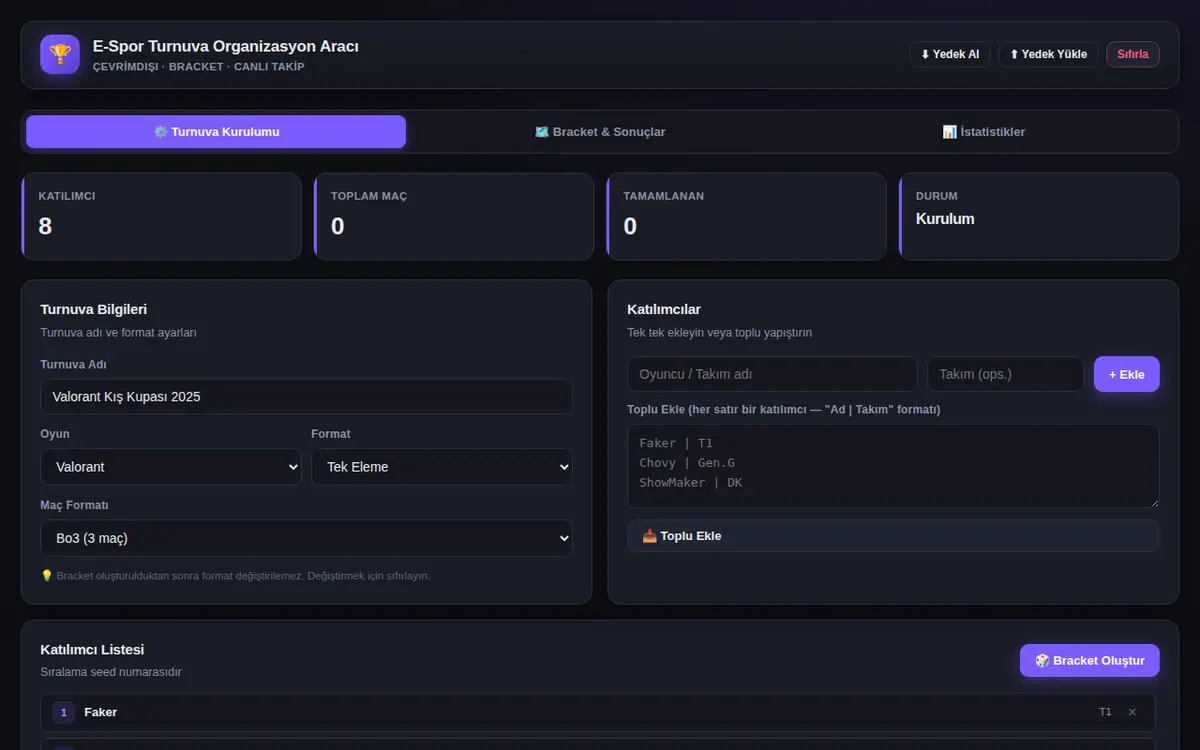
Task: Click the Katılımcı Listesi heading
Action: pos(92,650)
